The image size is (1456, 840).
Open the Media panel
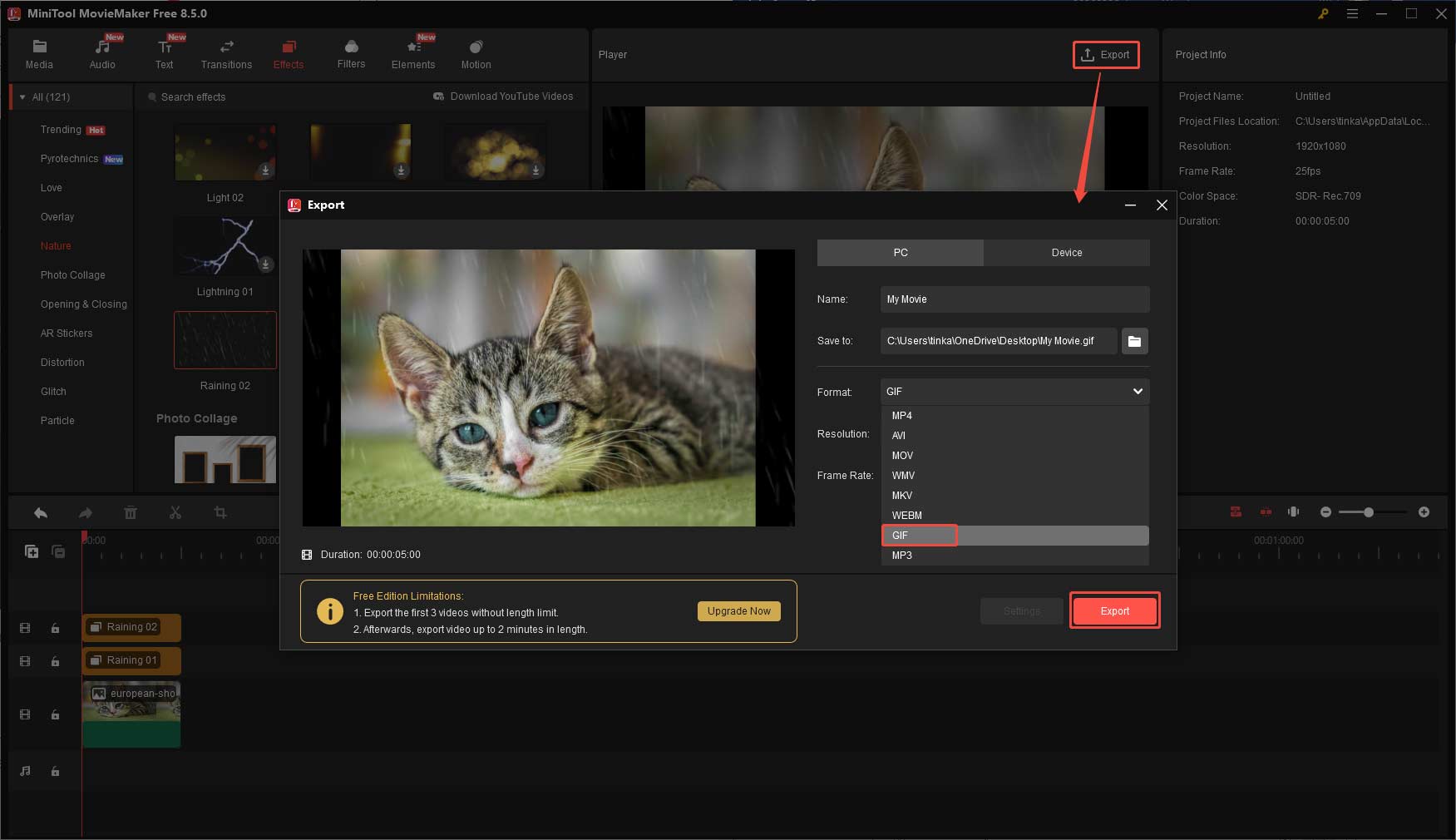(x=39, y=53)
